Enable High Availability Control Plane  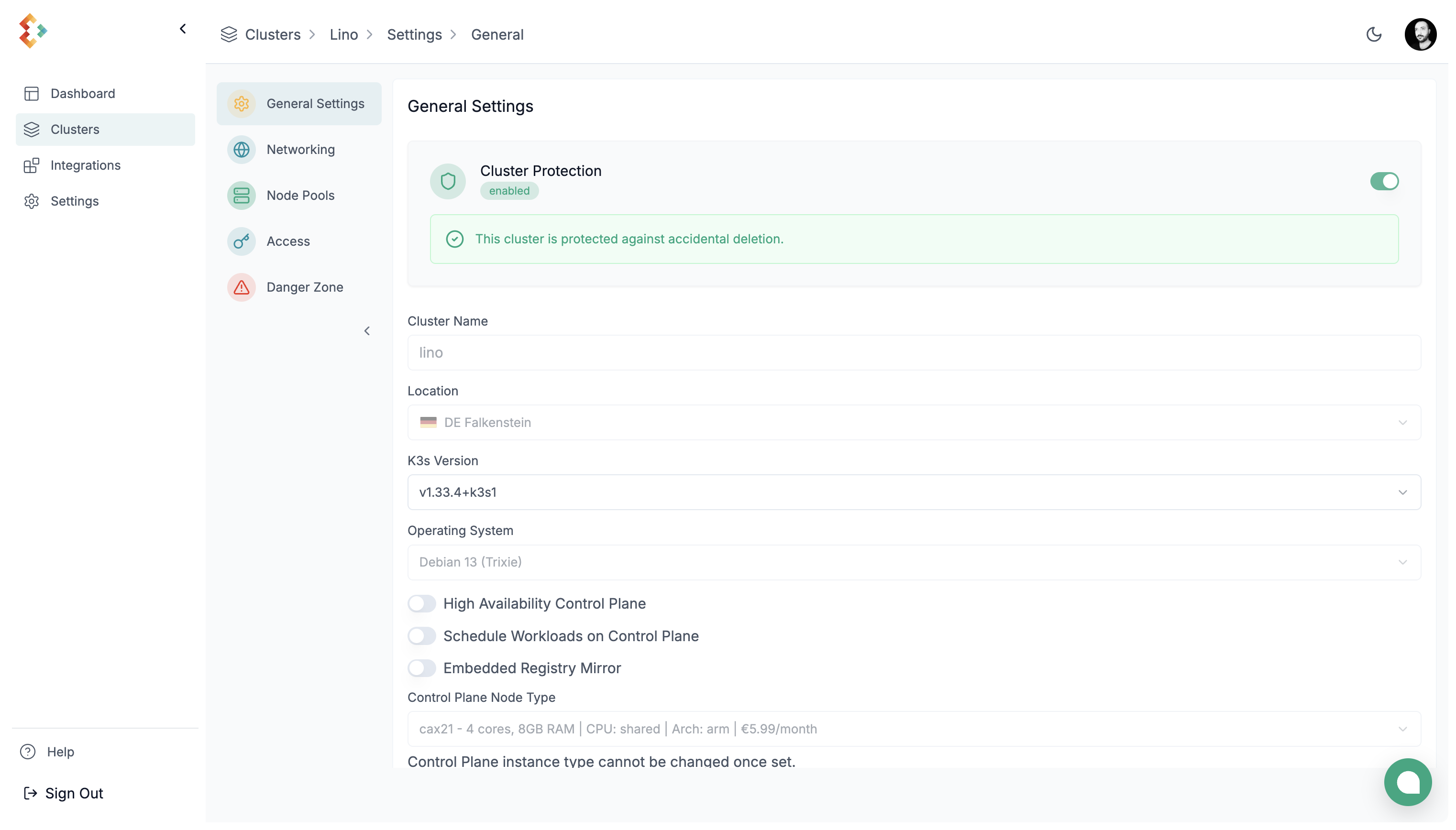(x=422, y=604)
